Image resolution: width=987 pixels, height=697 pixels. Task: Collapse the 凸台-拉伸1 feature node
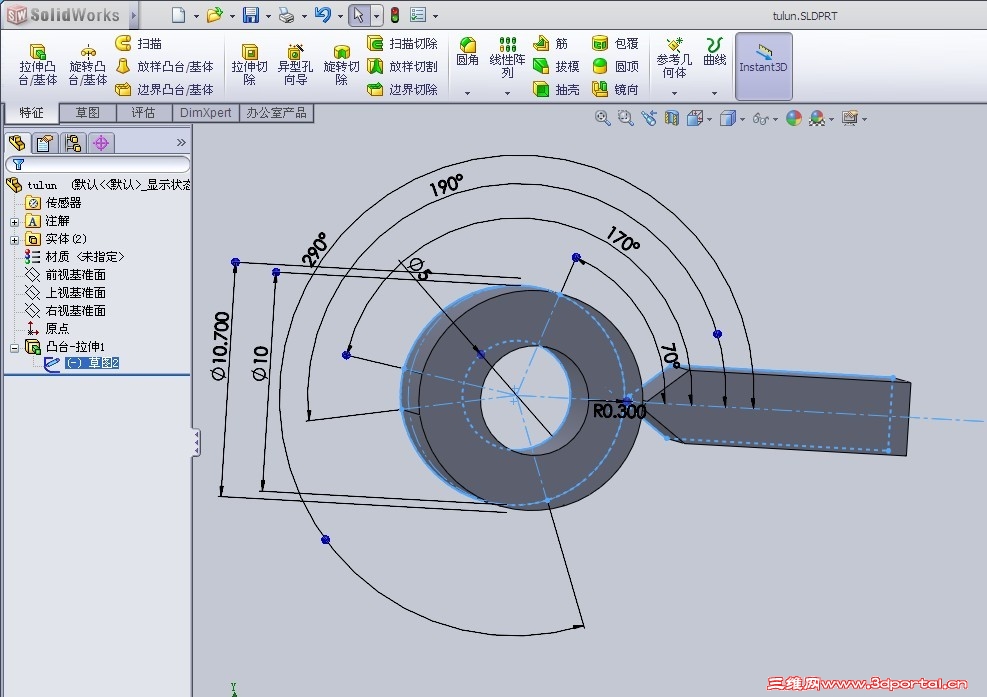point(14,348)
